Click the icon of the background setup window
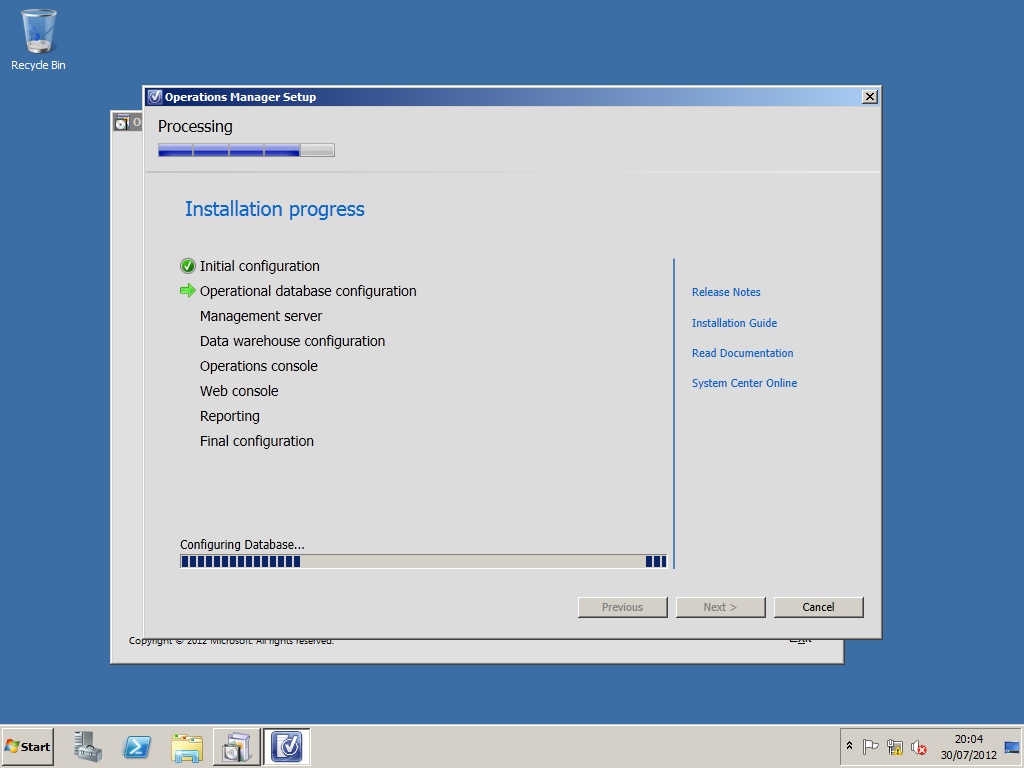This screenshot has width=1024, height=768. [122, 122]
